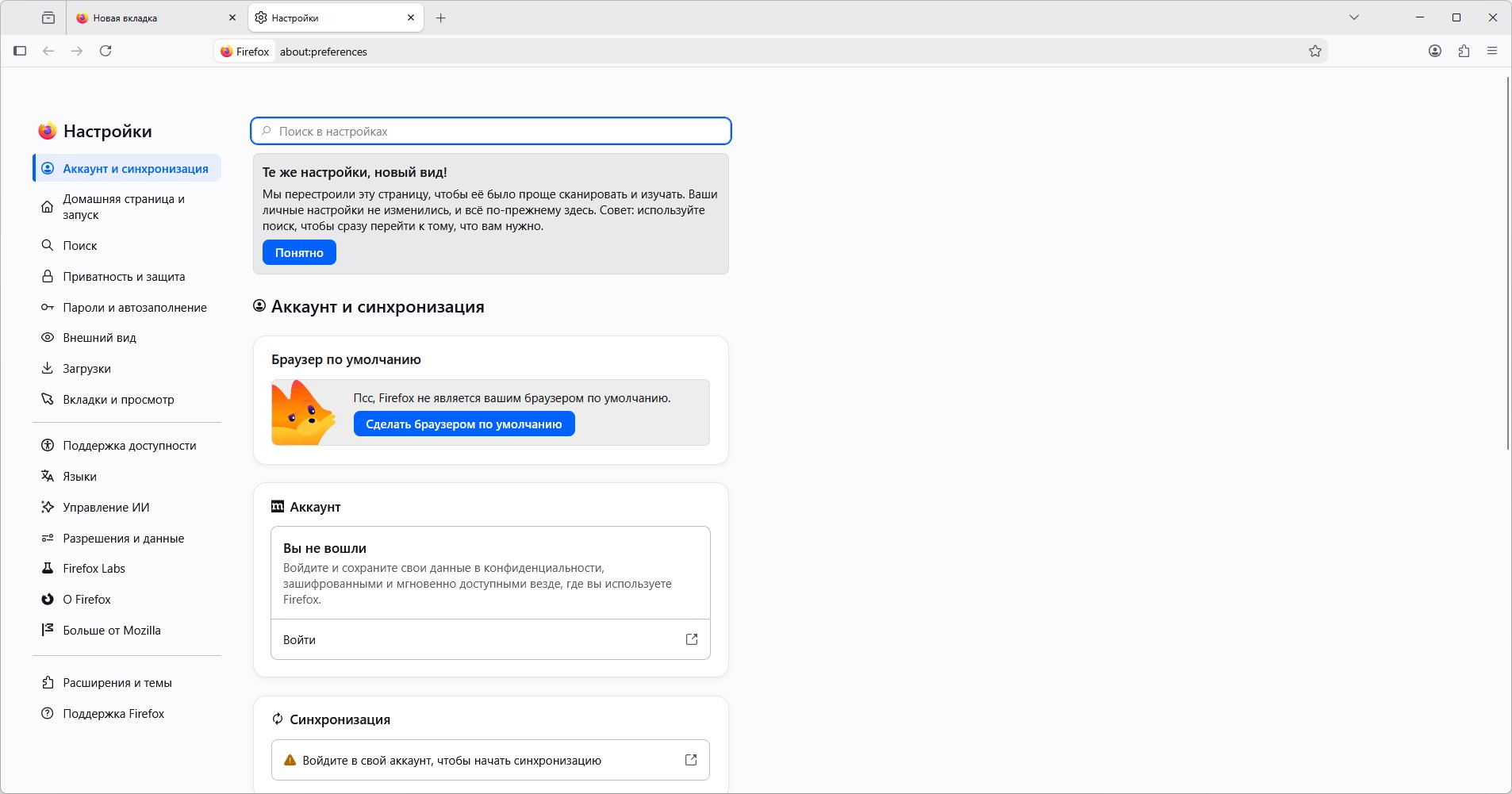1512x794 pixels.
Task: Toggle the sidebar with the toolbar sidebar icon
Action: click(21, 51)
